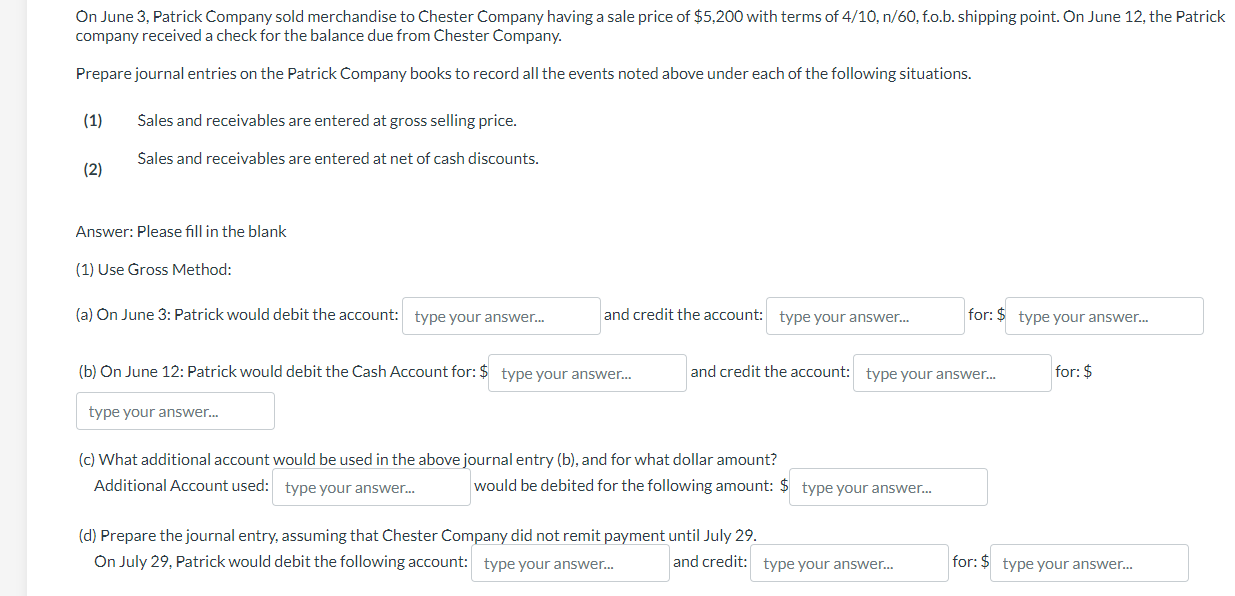Viewport: 1235px width, 596px height.
Task: Click the Additional Account used field
Action: [x=371, y=487]
